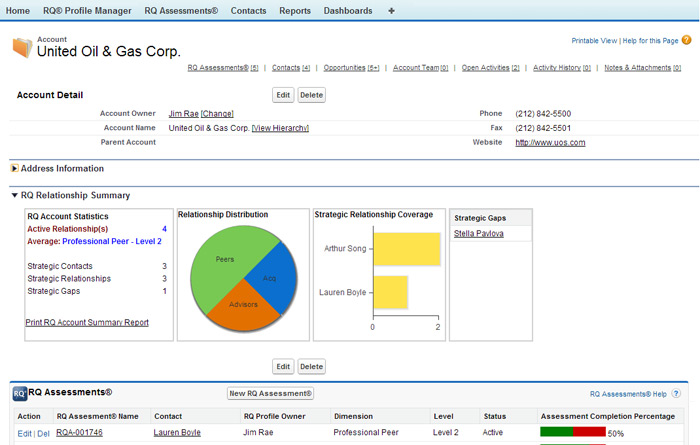
Task: Click the Edit button below the summary
Action: pyautogui.click(x=283, y=366)
